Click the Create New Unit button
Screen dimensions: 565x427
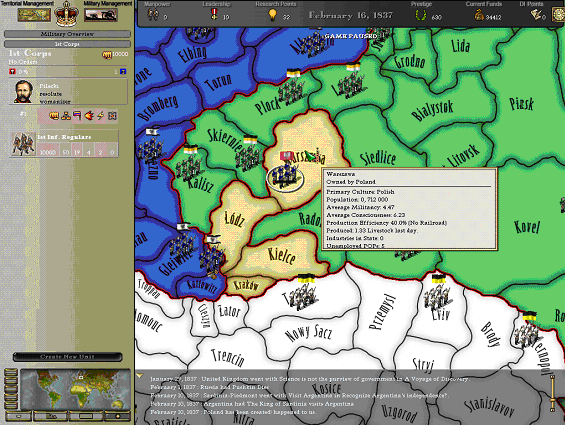(67, 357)
